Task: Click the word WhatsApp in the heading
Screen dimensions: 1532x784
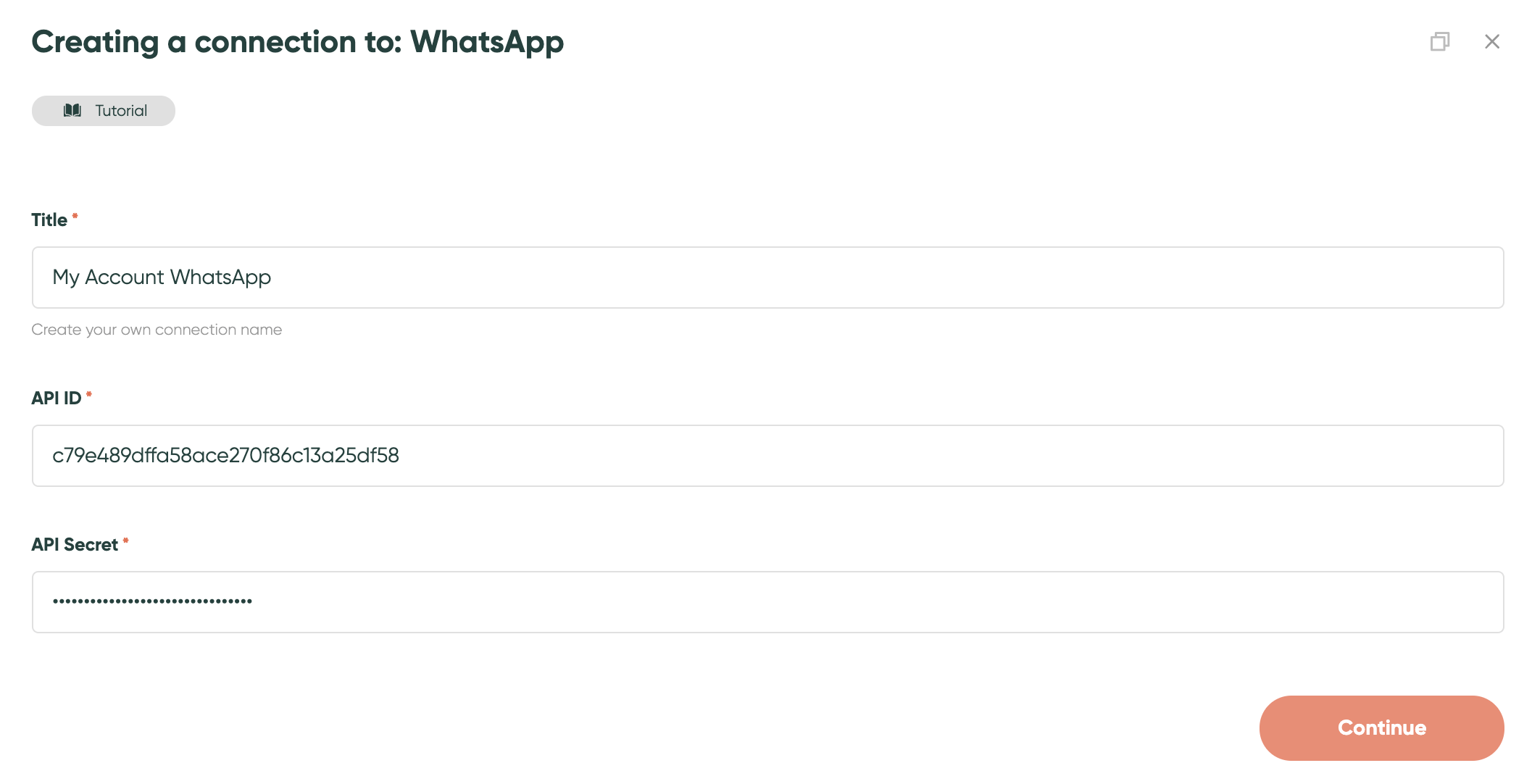Action: pos(487,42)
